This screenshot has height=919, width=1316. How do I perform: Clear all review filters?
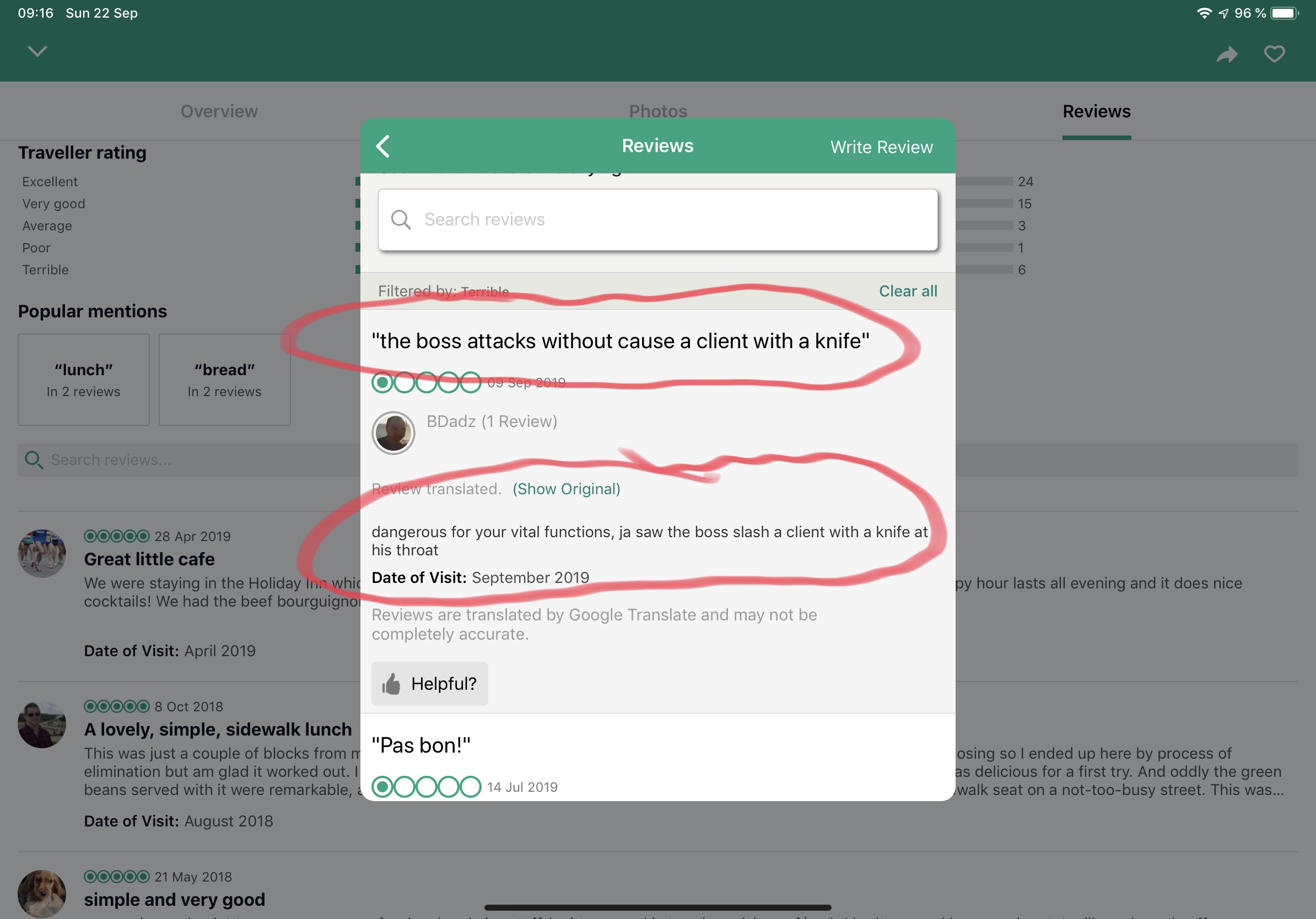[908, 291]
